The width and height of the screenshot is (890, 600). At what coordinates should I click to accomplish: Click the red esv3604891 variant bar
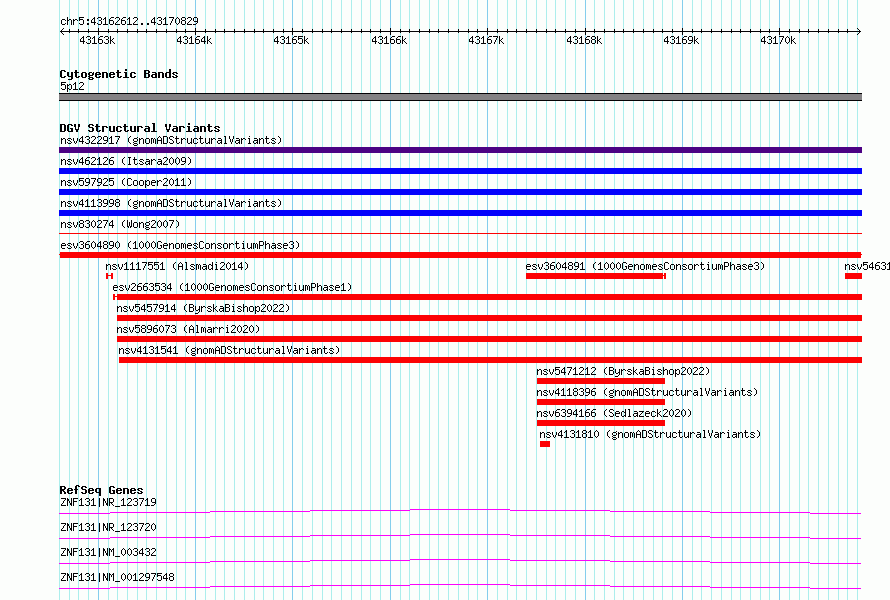pos(595,276)
